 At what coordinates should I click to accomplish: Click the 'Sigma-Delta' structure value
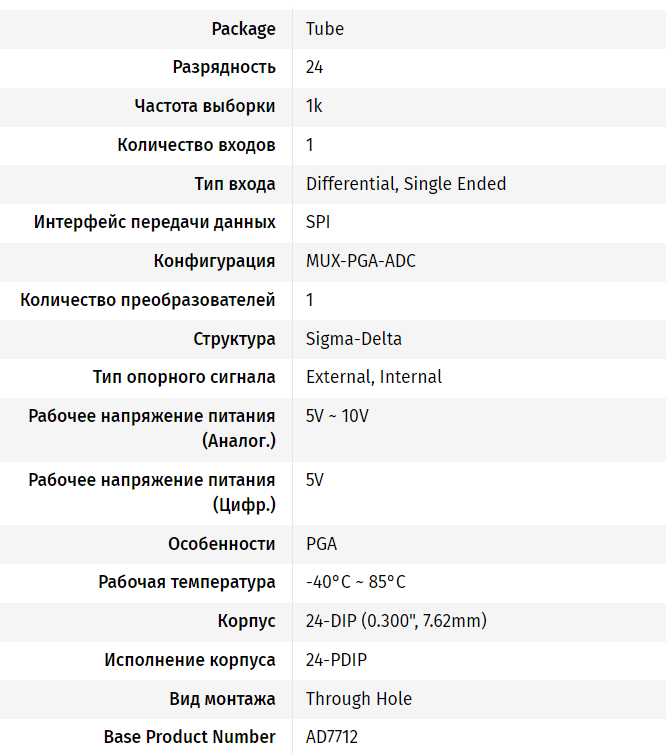354,339
